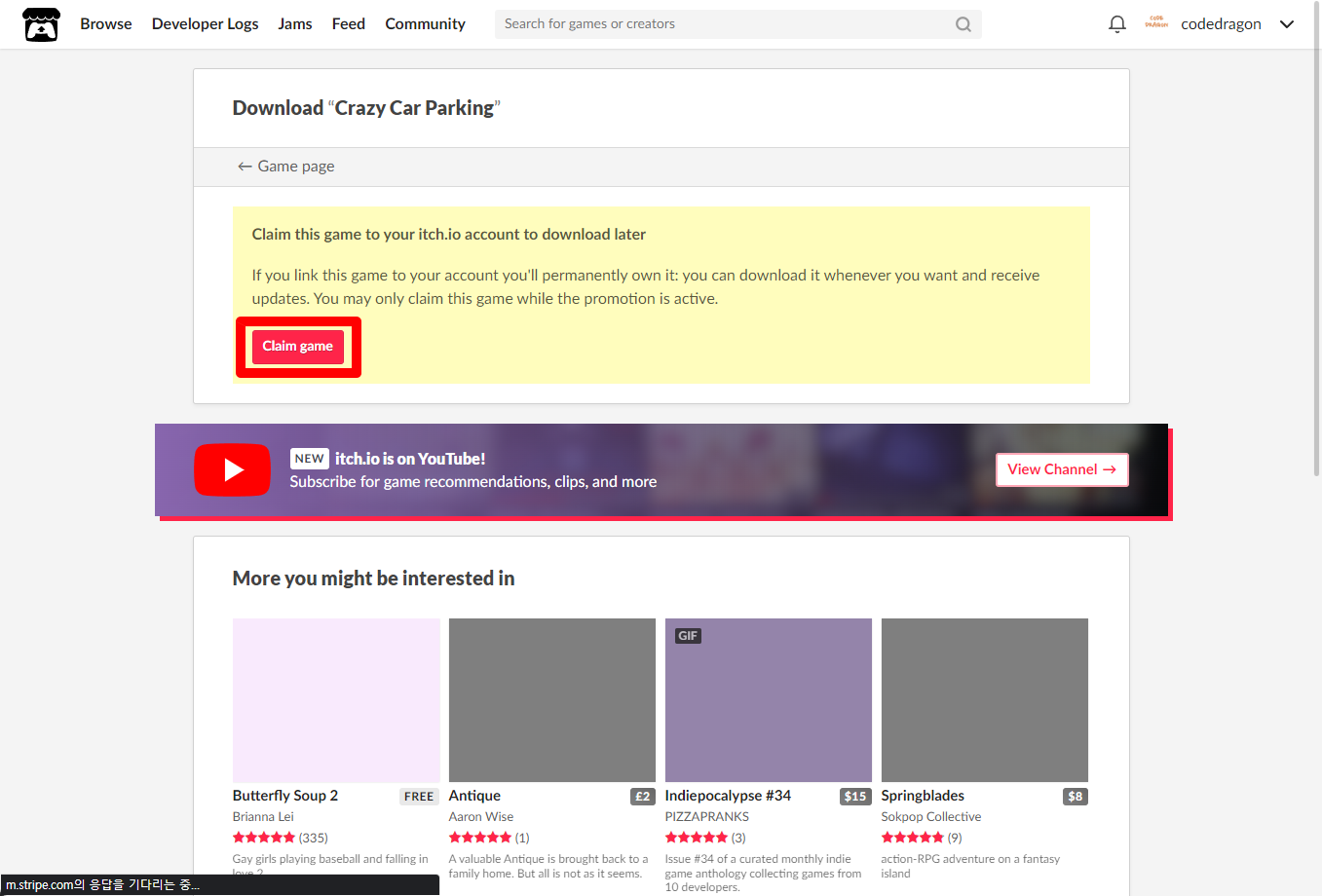Click the Indiepocalypse #34 title

click(728, 796)
